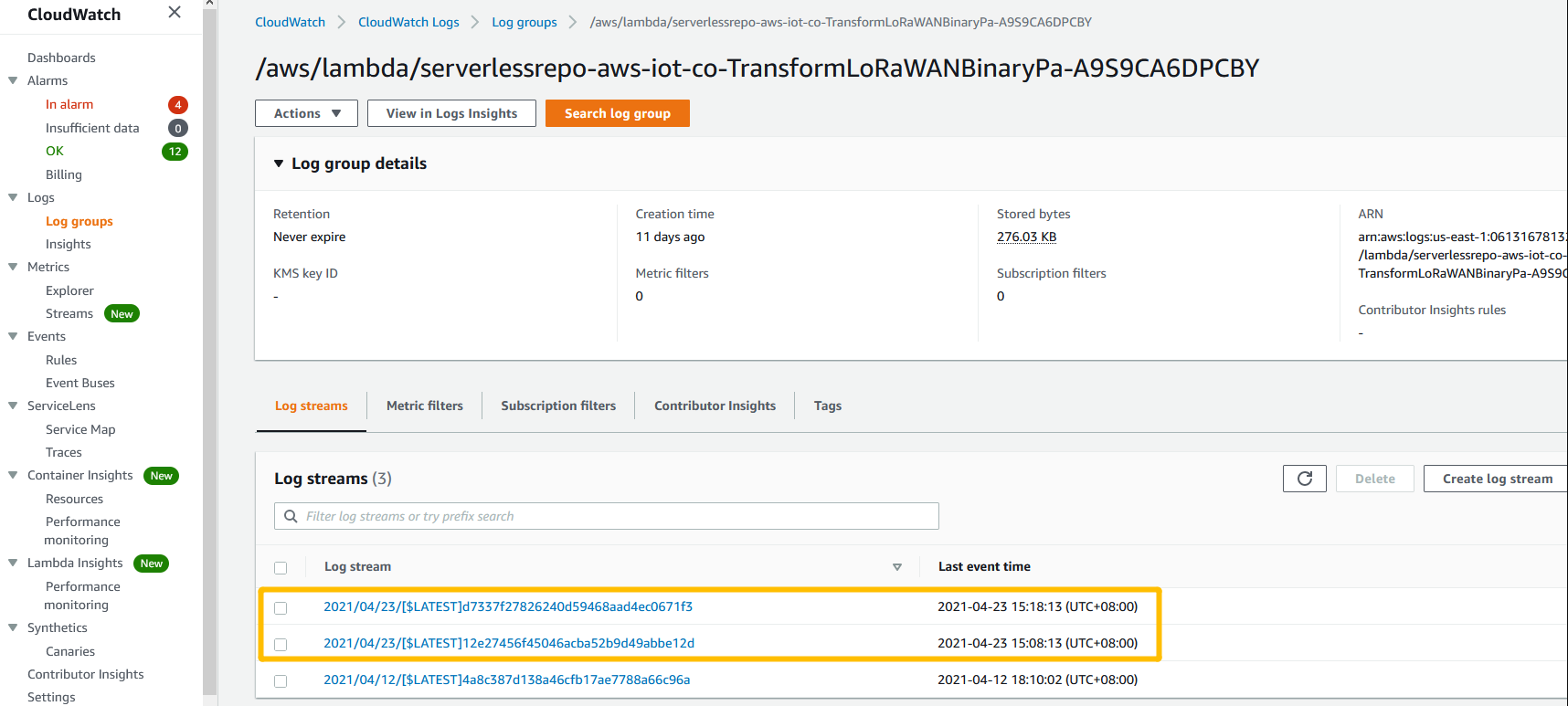Screen dimensions: 1568x706
Task: Open the Insufficient data count badge 0
Action: (178, 129)
